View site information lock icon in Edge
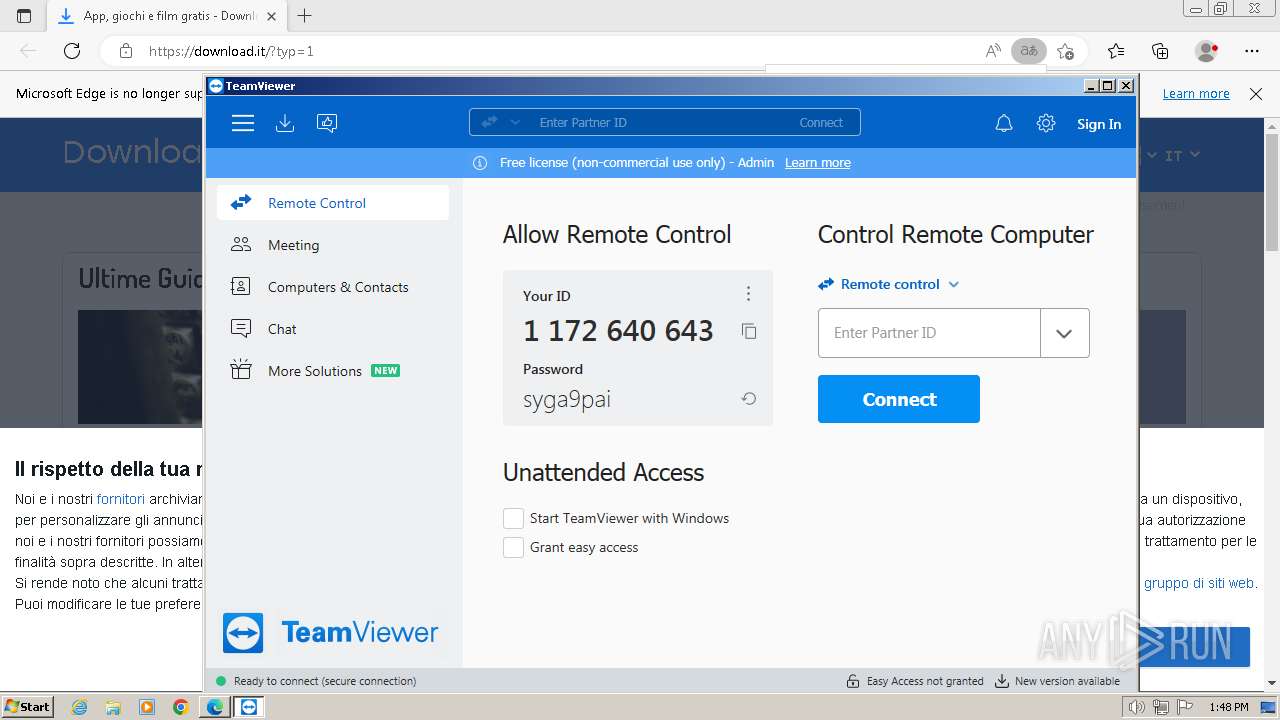 pos(126,51)
